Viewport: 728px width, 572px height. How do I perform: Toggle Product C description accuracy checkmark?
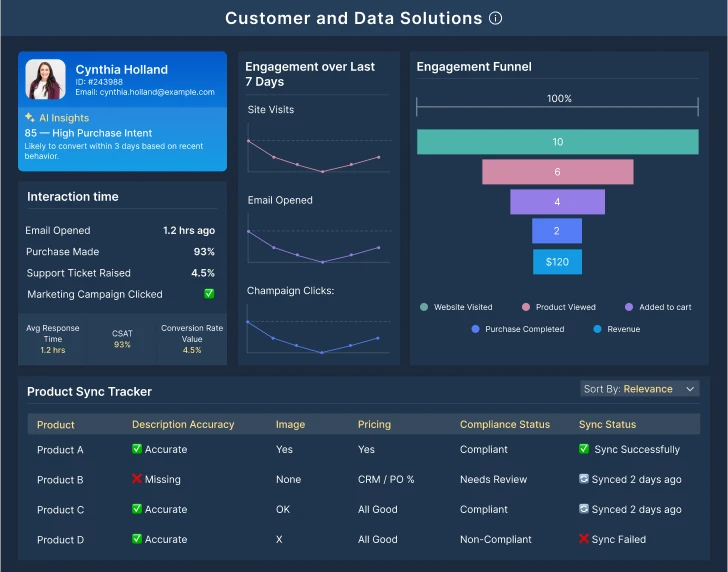pos(137,509)
